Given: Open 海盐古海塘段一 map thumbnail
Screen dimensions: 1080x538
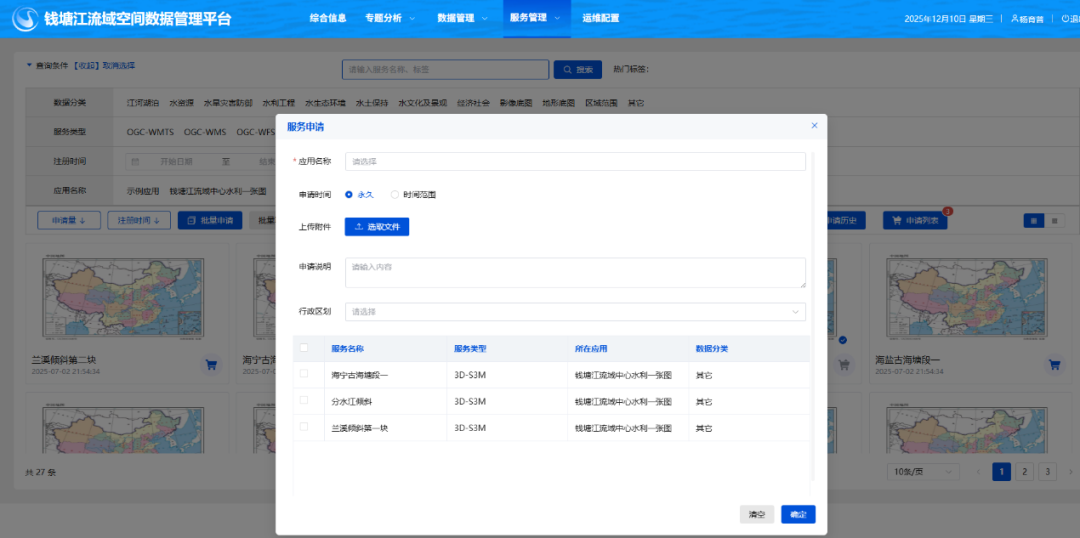Looking at the screenshot, I should (x=966, y=297).
